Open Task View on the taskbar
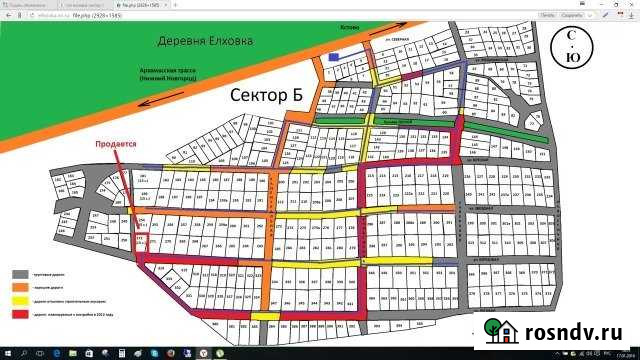The width and height of the screenshot is (640, 360). pyautogui.click(x=40, y=353)
